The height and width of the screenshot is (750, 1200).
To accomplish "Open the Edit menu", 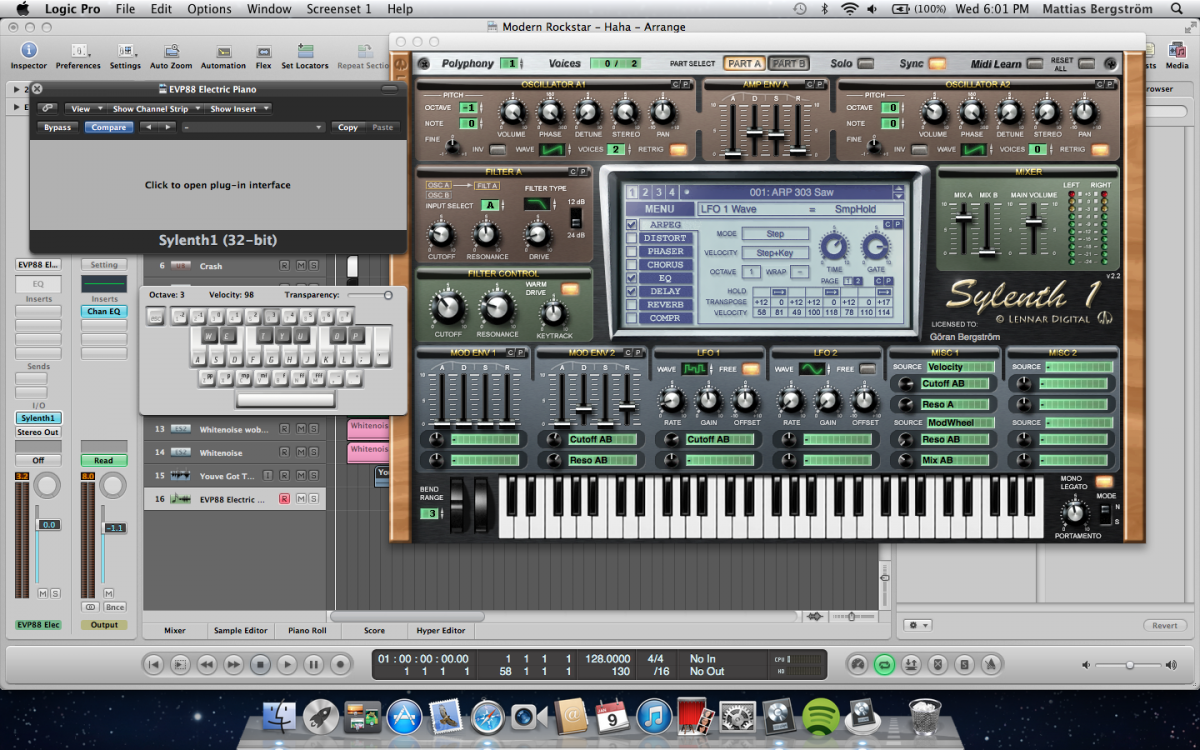I will point(161,9).
